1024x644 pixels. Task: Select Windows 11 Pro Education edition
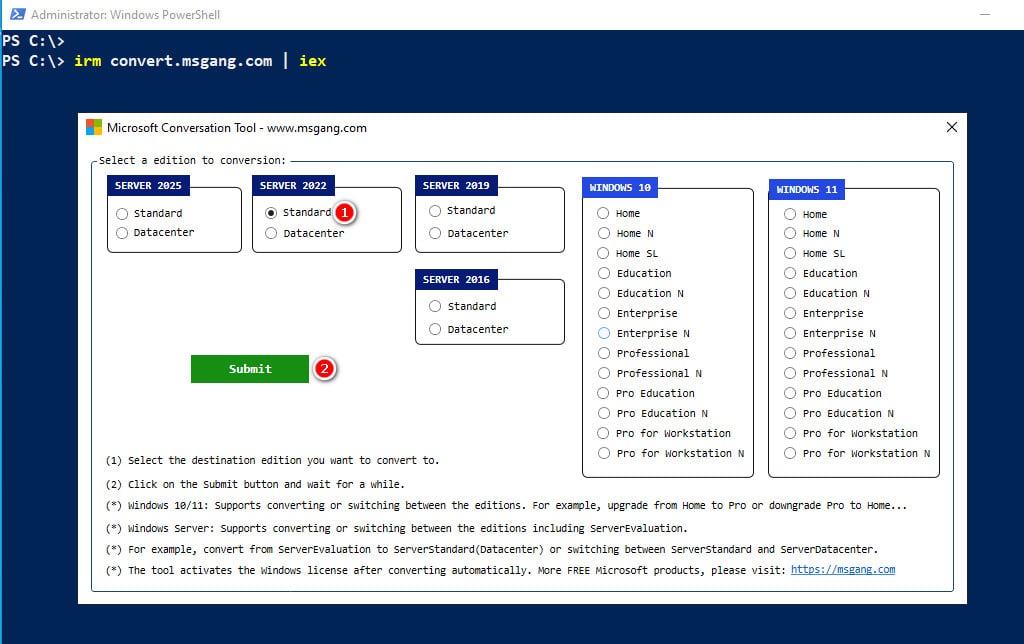coord(790,393)
